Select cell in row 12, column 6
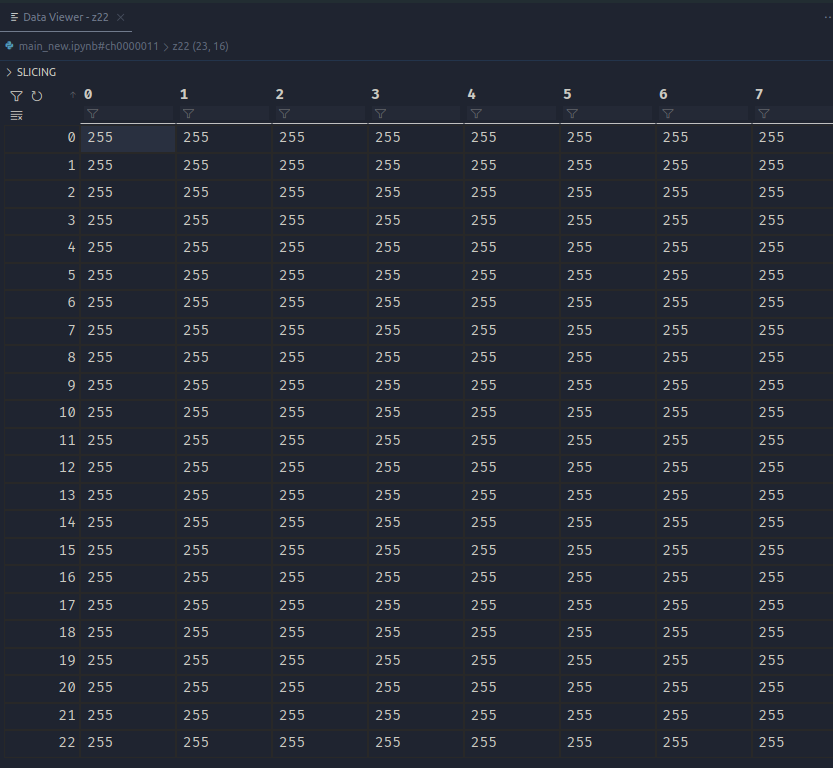The width and height of the screenshot is (833, 768). pyautogui.click(x=703, y=467)
